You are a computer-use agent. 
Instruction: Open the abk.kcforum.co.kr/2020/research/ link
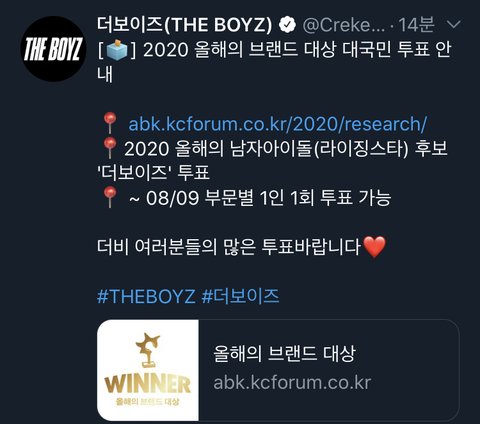[277, 124]
